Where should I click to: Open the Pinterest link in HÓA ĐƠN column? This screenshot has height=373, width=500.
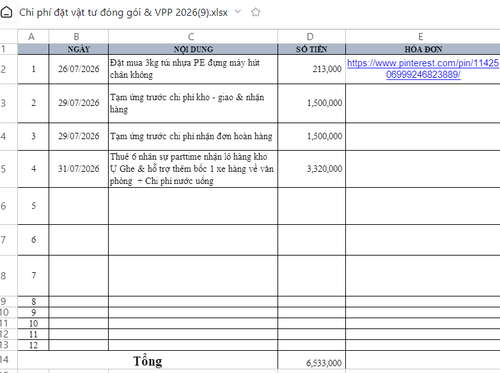423,69
